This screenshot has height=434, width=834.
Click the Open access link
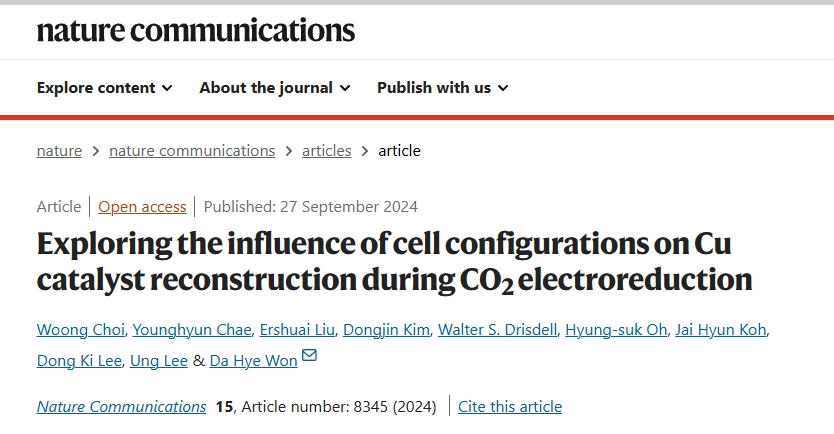coord(142,207)
